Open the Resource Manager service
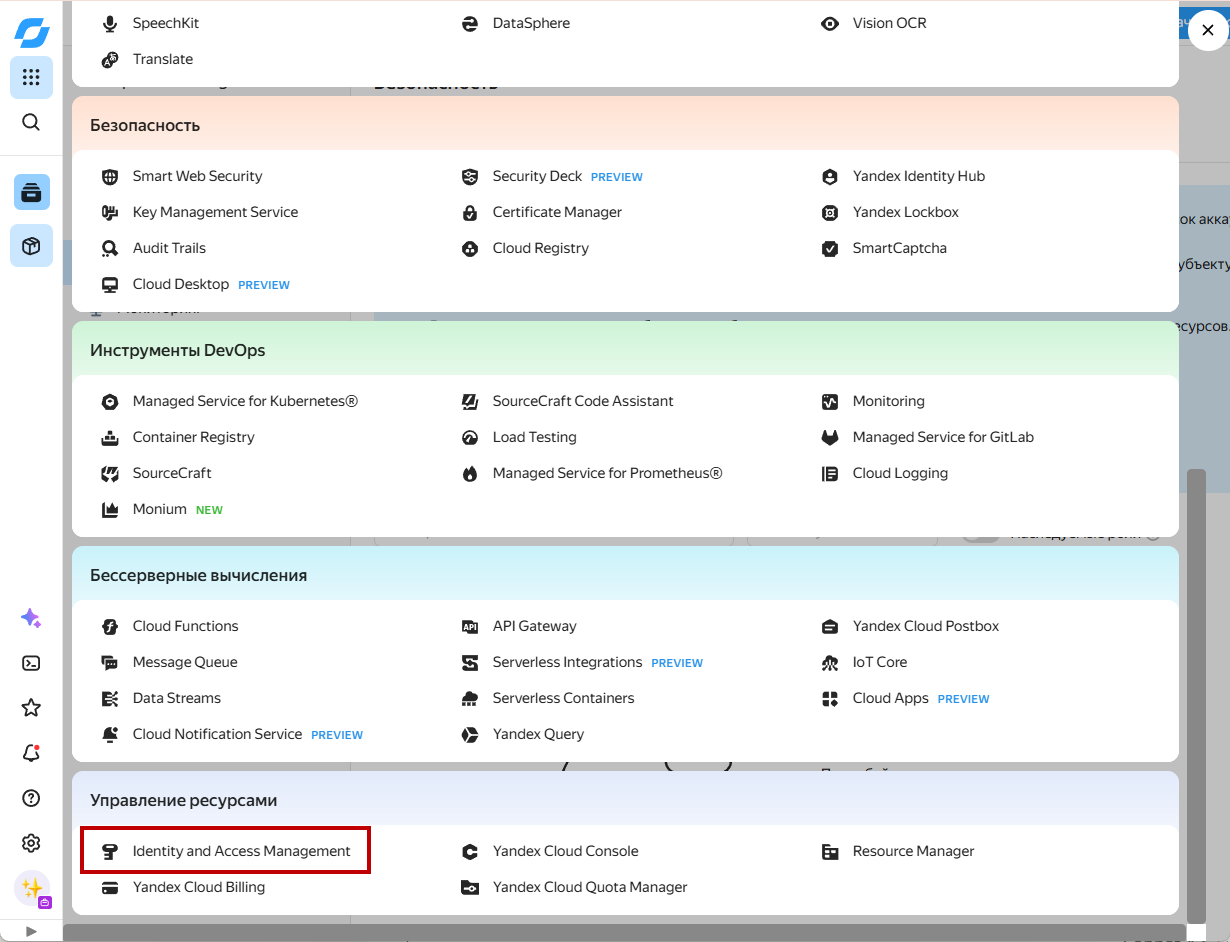This screenshot has width=1230, height=942. coord(912,851)
